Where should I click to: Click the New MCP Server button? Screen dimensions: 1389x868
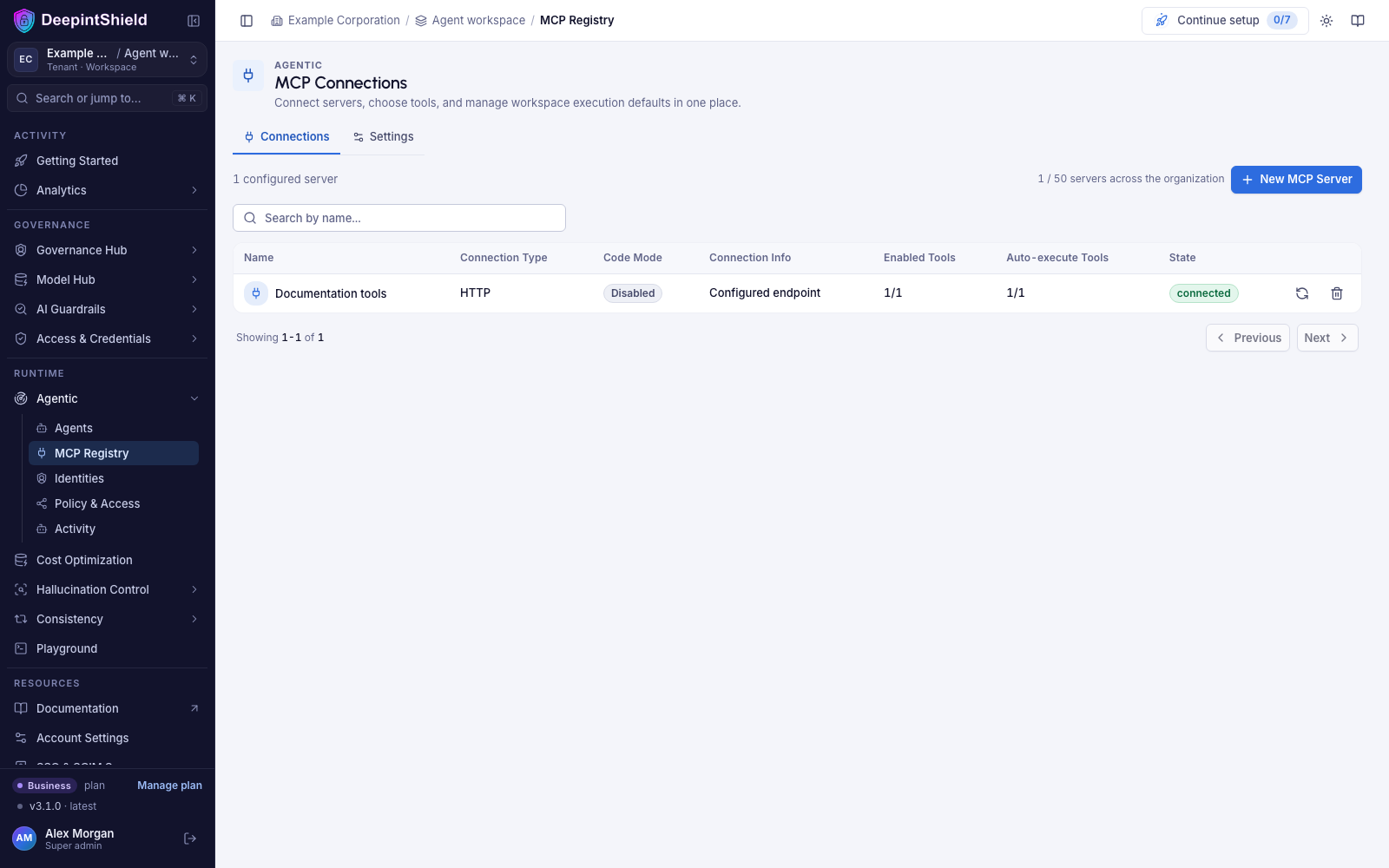tap(1296, 180)
